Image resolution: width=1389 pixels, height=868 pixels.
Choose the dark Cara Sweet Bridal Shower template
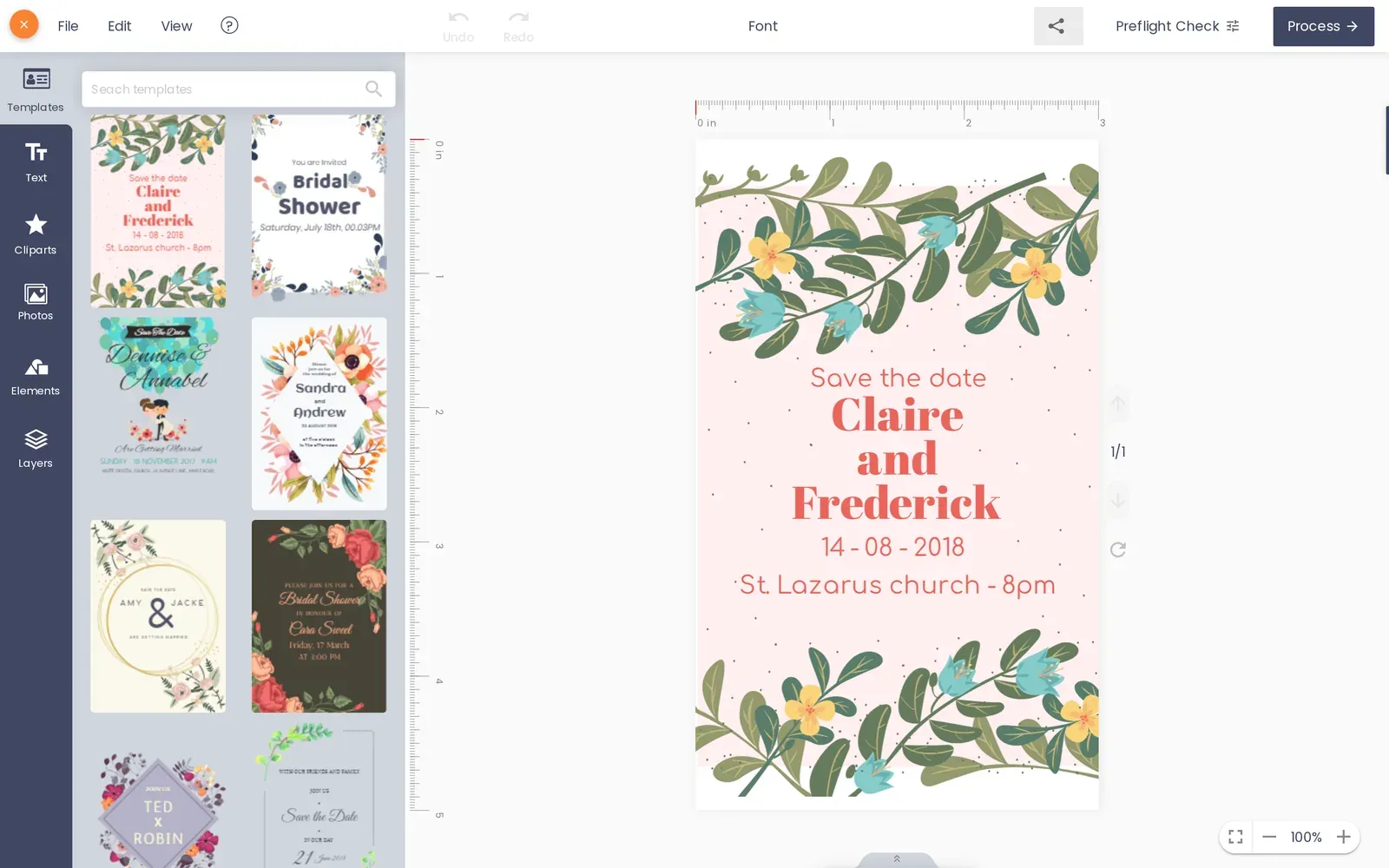coord(319,616)
